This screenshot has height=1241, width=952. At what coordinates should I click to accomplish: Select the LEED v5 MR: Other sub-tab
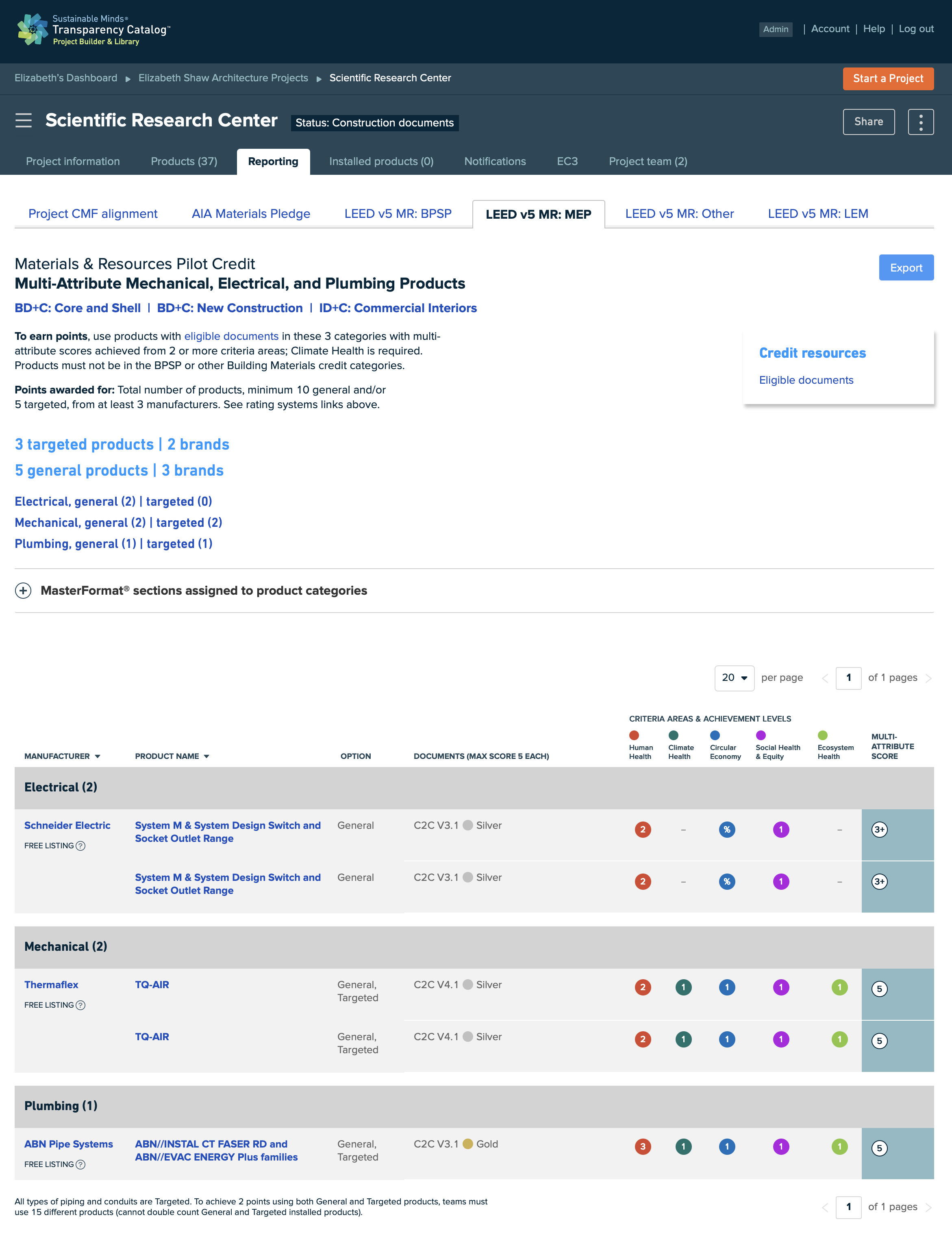point(679,214)
